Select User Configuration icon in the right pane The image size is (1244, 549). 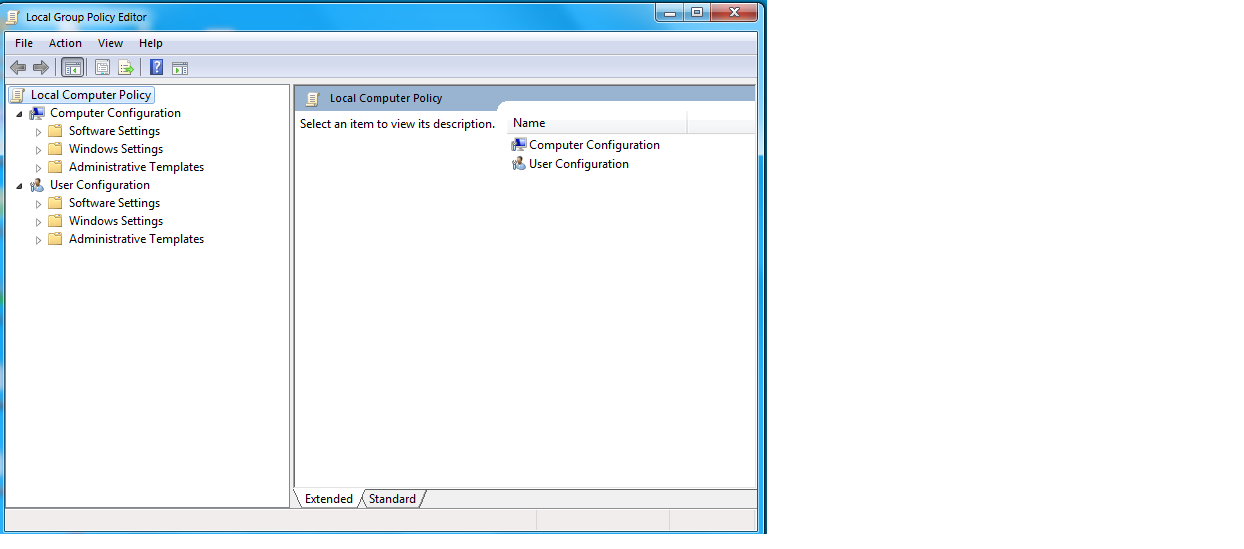pos(518,164)
